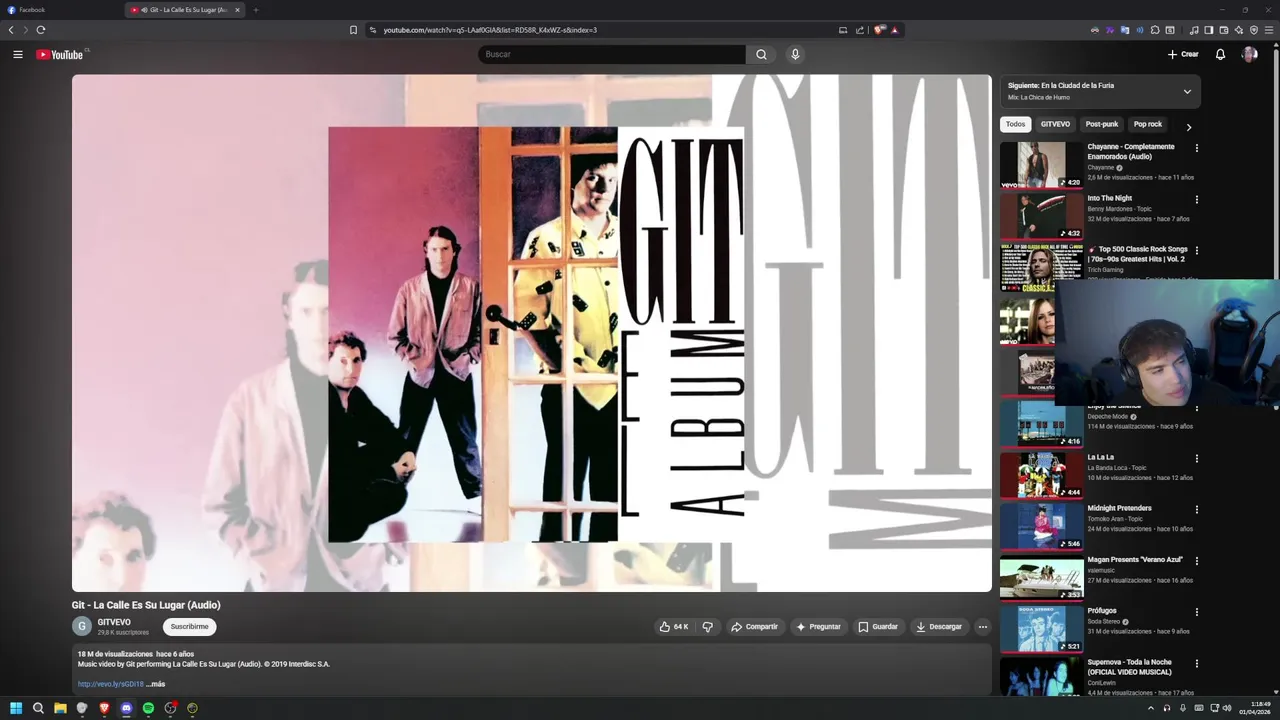The width and height of the screenshot is (1280, 720).
Task: Open the GITVEVO channel avatar
Action: click(x=82, y=627)
